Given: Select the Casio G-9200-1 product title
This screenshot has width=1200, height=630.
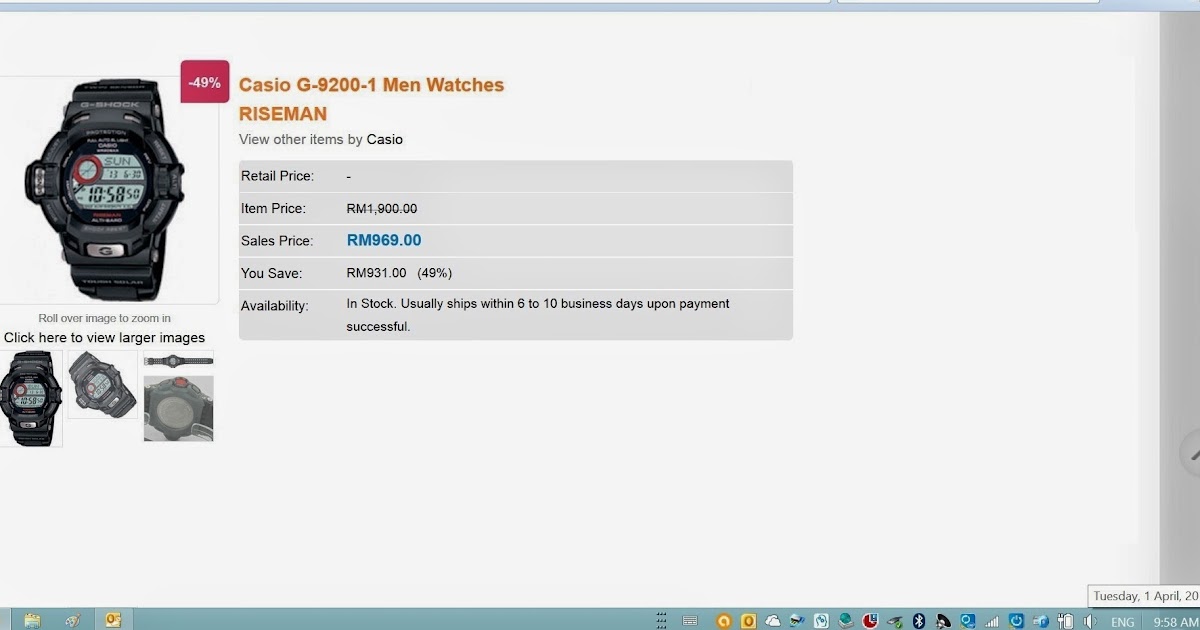Looking at the screenshot, I should pos(371,84).
